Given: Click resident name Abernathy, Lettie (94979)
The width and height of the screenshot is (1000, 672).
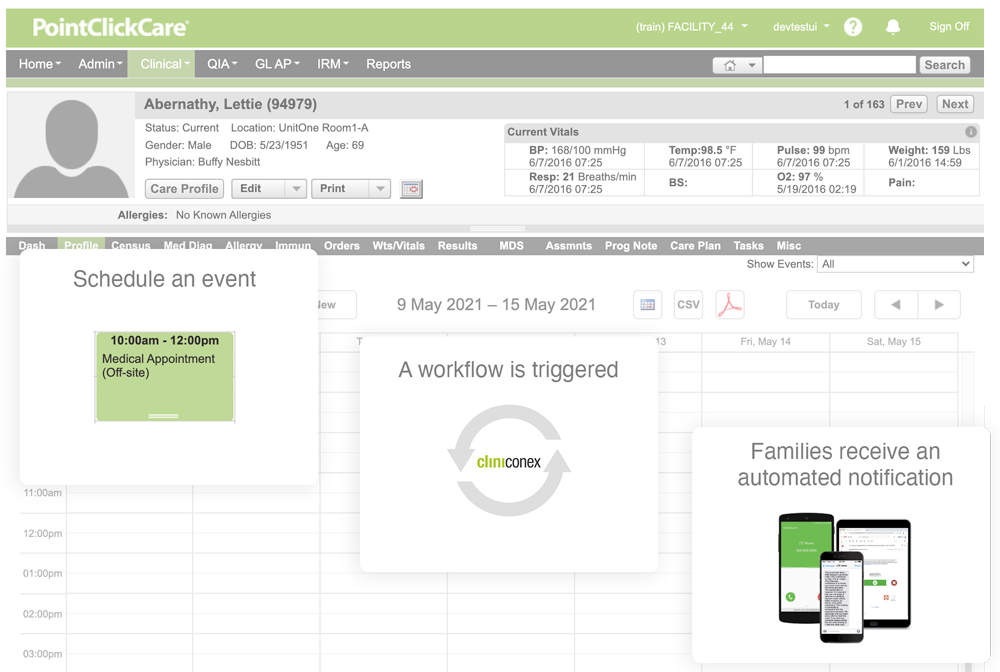Looking at the screenshot, I should 230,104.
